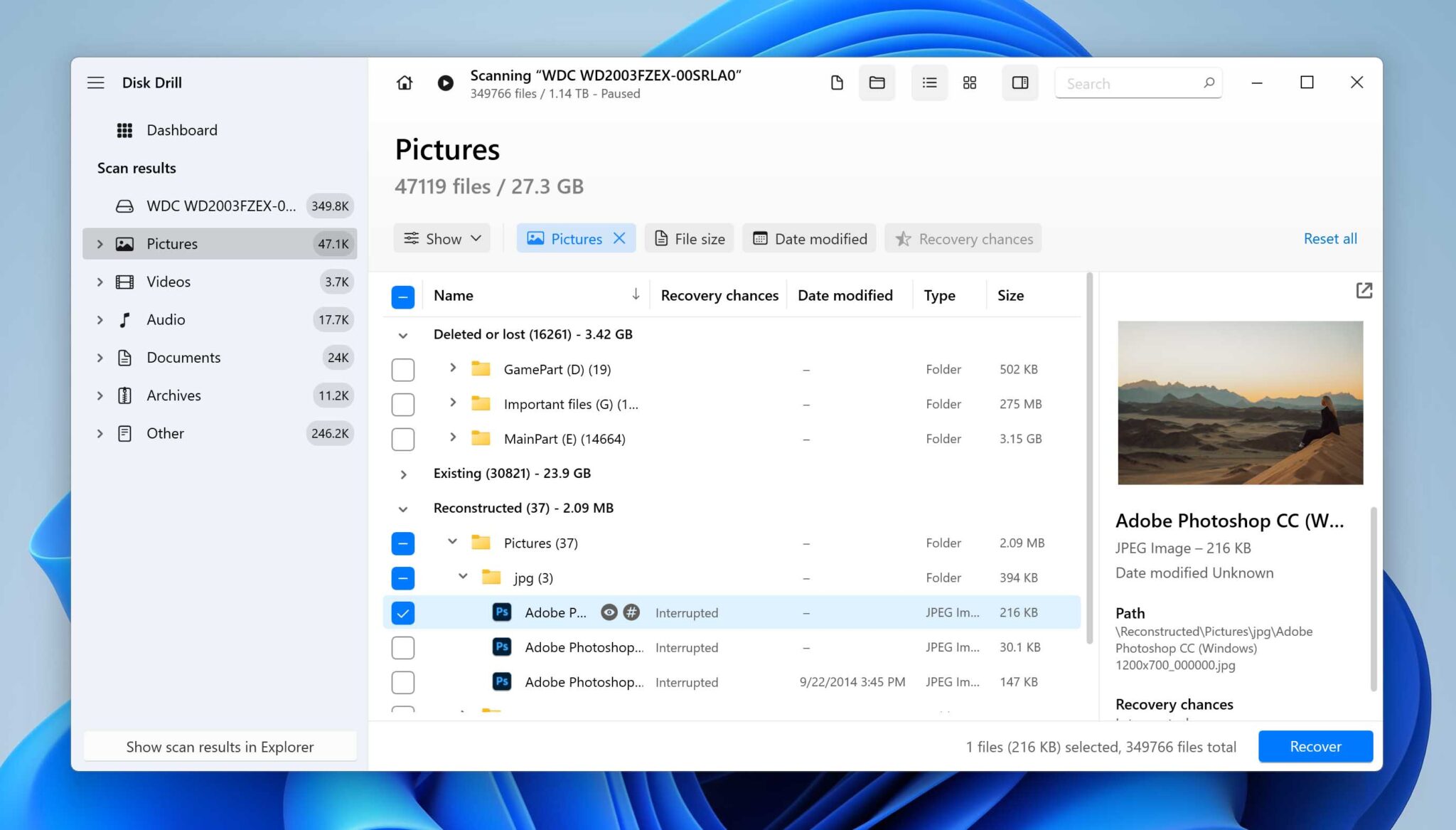Screen dimensions: 1456x830
Task: Resume the paused scan with the play button
Action: (x=445, y=83)
